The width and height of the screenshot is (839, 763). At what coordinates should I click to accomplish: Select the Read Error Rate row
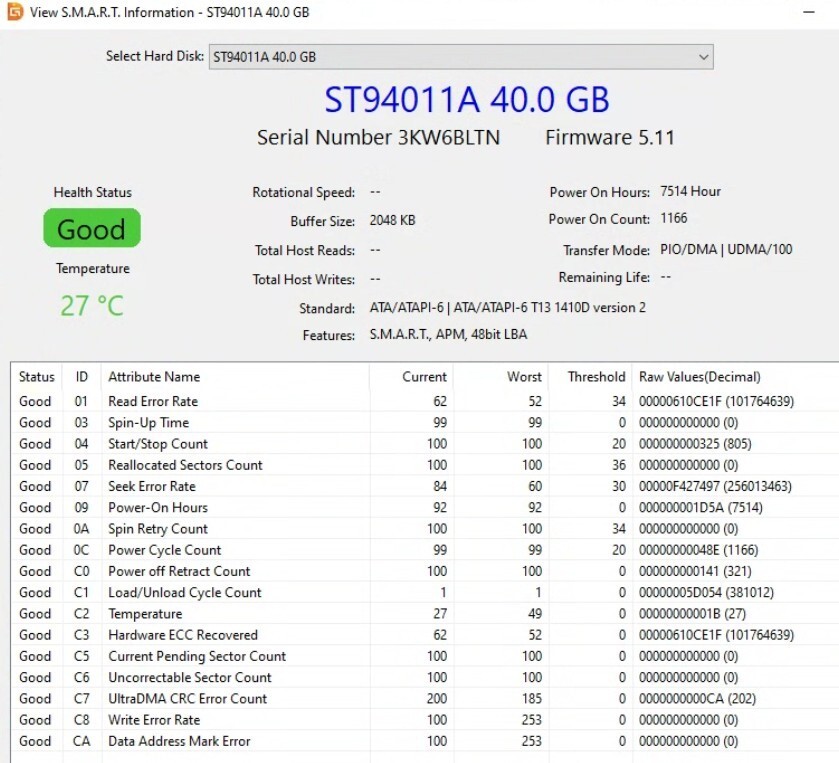[425, 401]
